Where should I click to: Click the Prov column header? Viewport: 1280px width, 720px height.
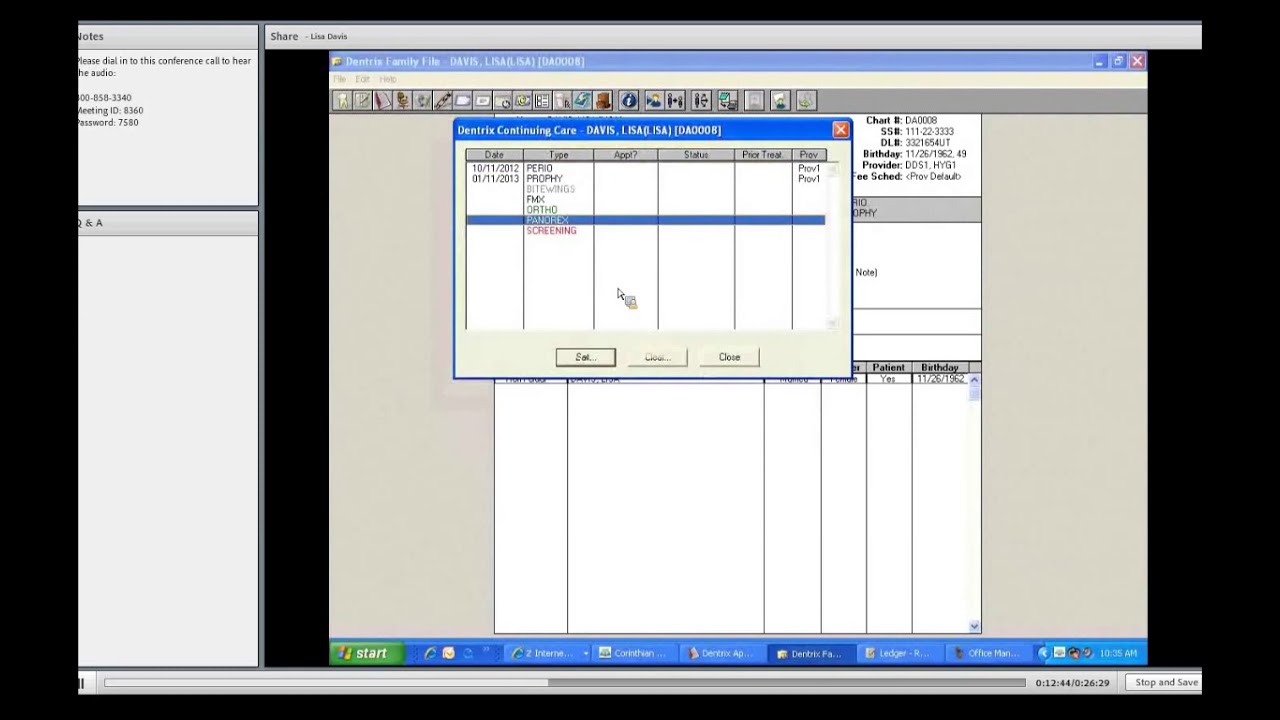pyautogui.click(x=808, y=155)
